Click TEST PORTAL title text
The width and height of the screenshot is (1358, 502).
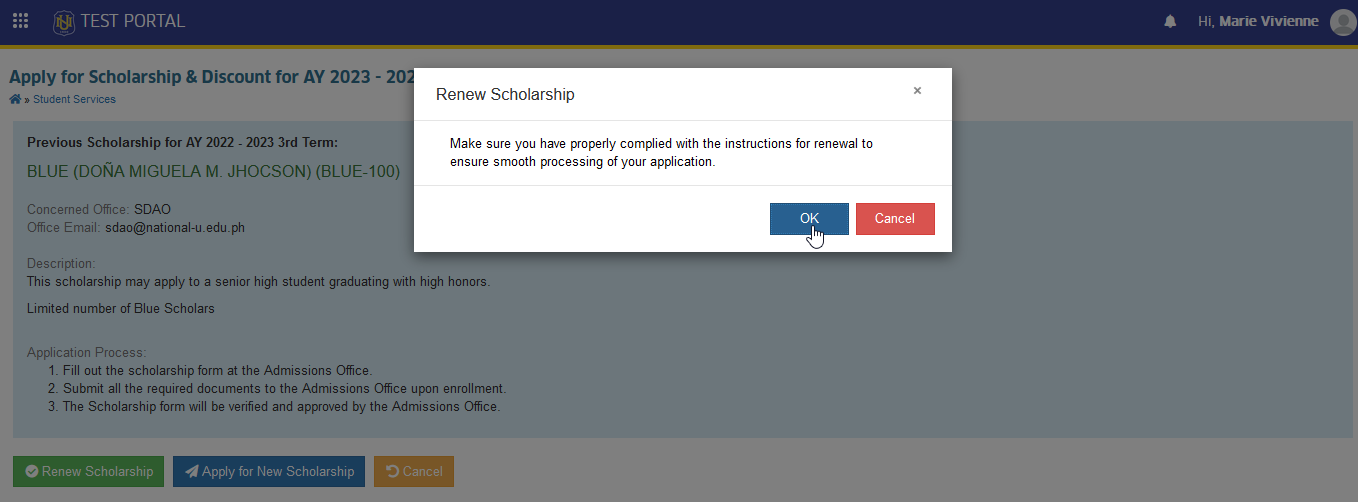(133, 21)
